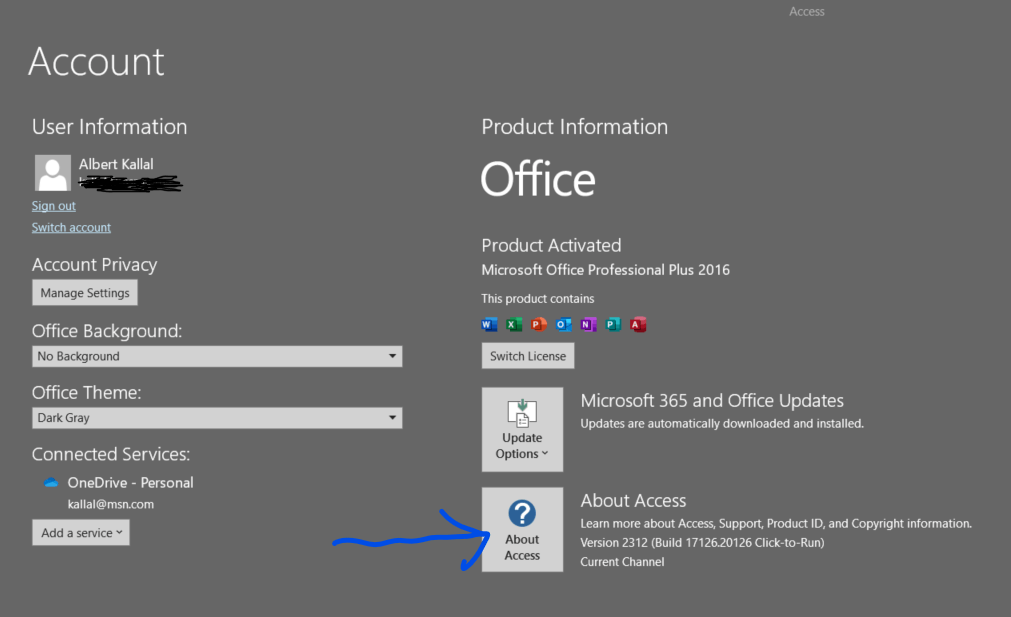Click the Switch License button

[527, 355]
